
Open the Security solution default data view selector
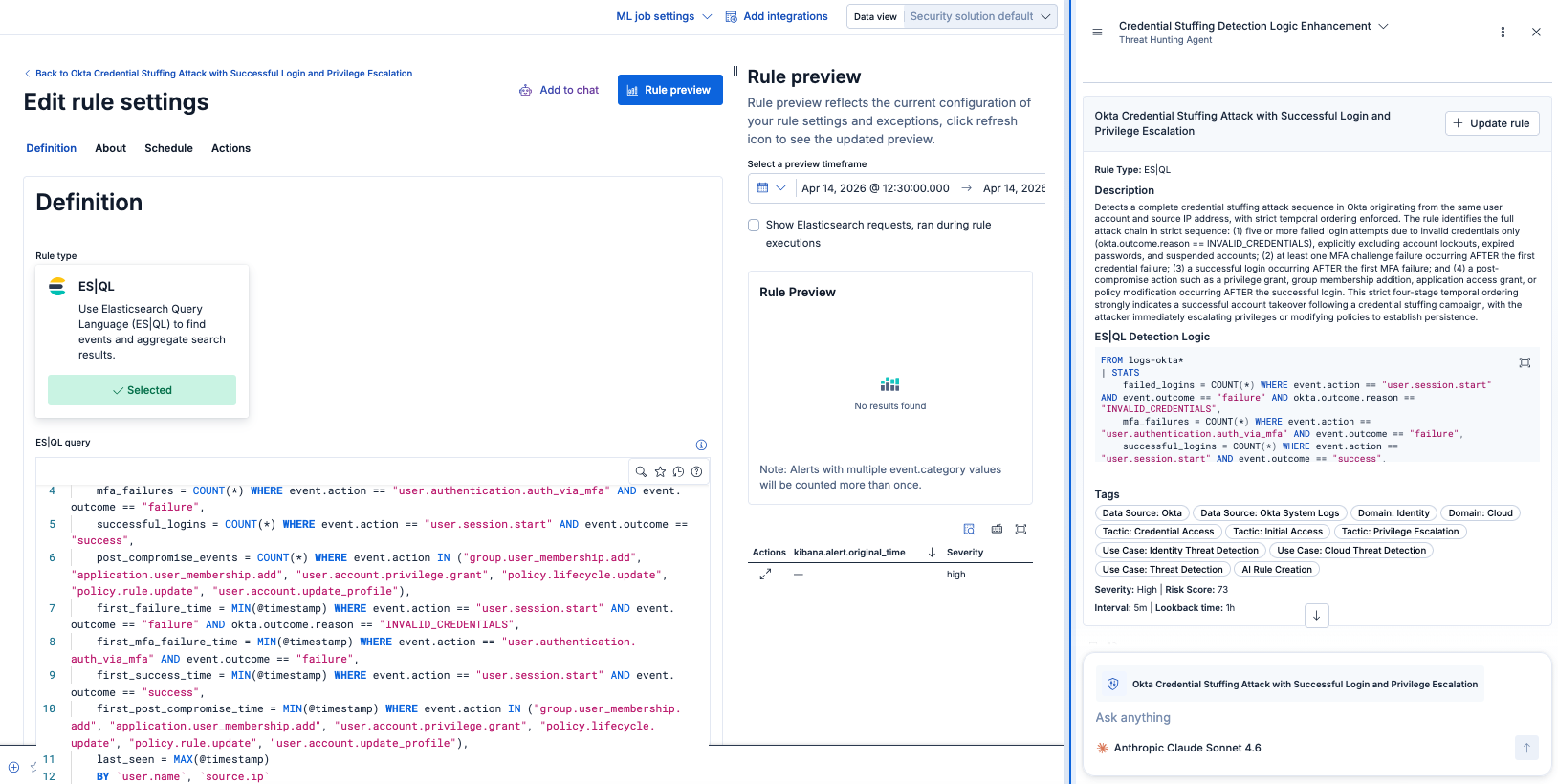(x=980, y=16)
